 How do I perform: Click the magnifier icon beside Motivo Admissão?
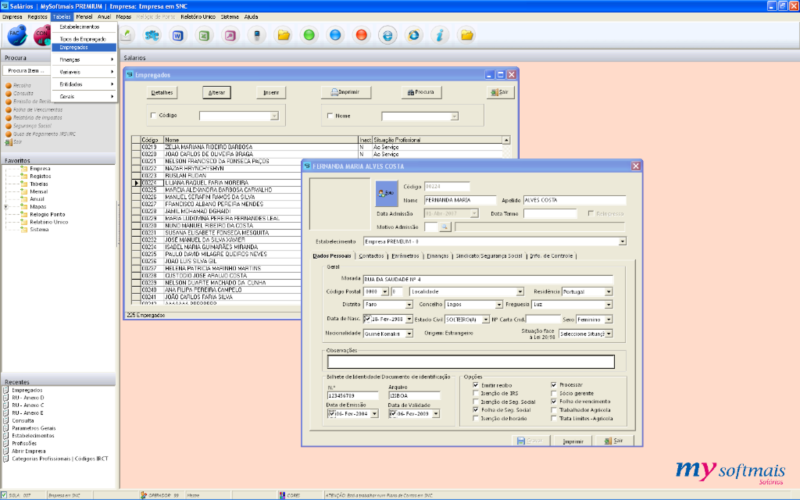coord(445,227)
